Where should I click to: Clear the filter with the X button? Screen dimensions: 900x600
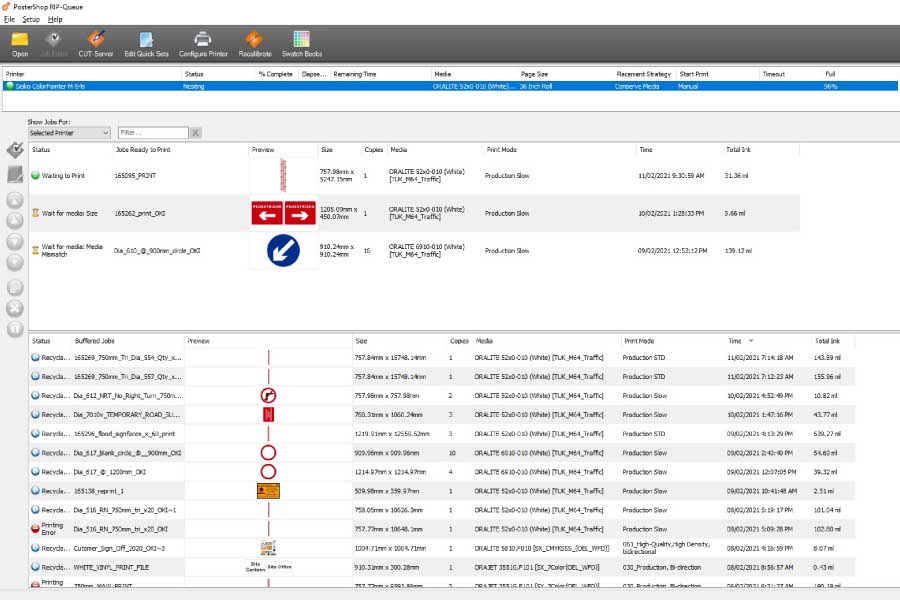pyautogui.click(x=196, y=133)
